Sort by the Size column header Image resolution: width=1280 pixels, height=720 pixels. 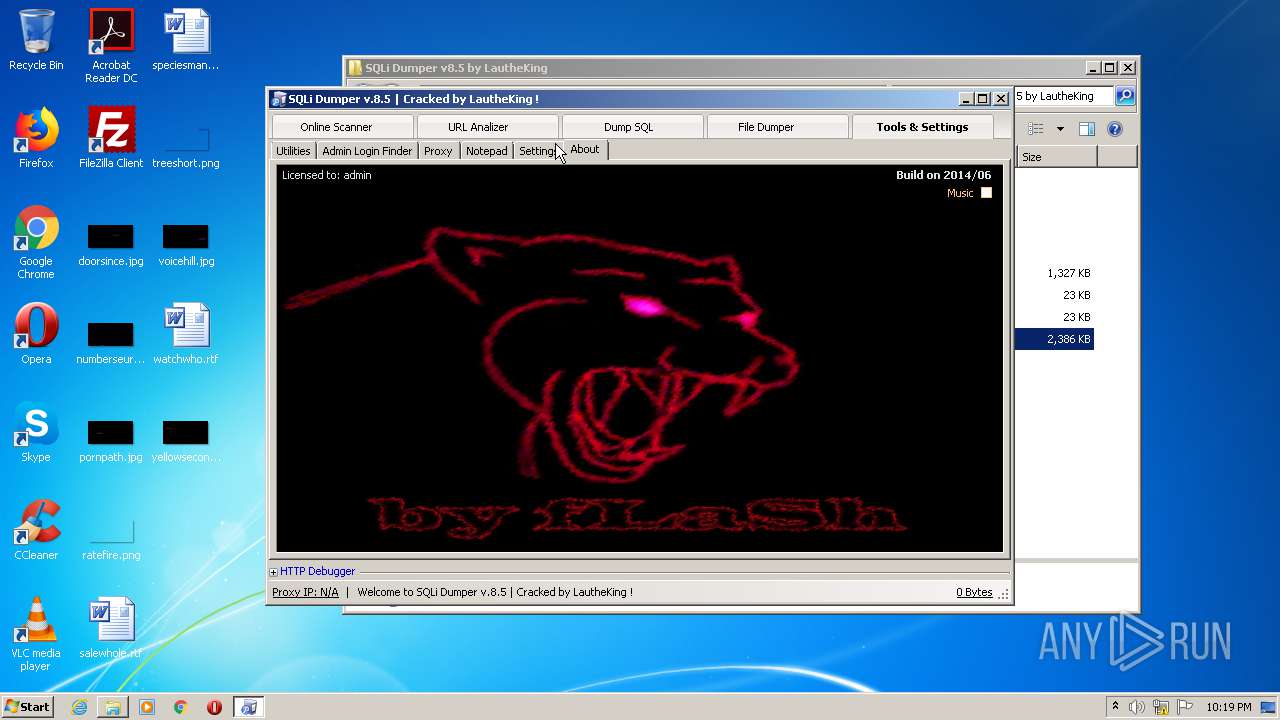[x=1057, y=157]
